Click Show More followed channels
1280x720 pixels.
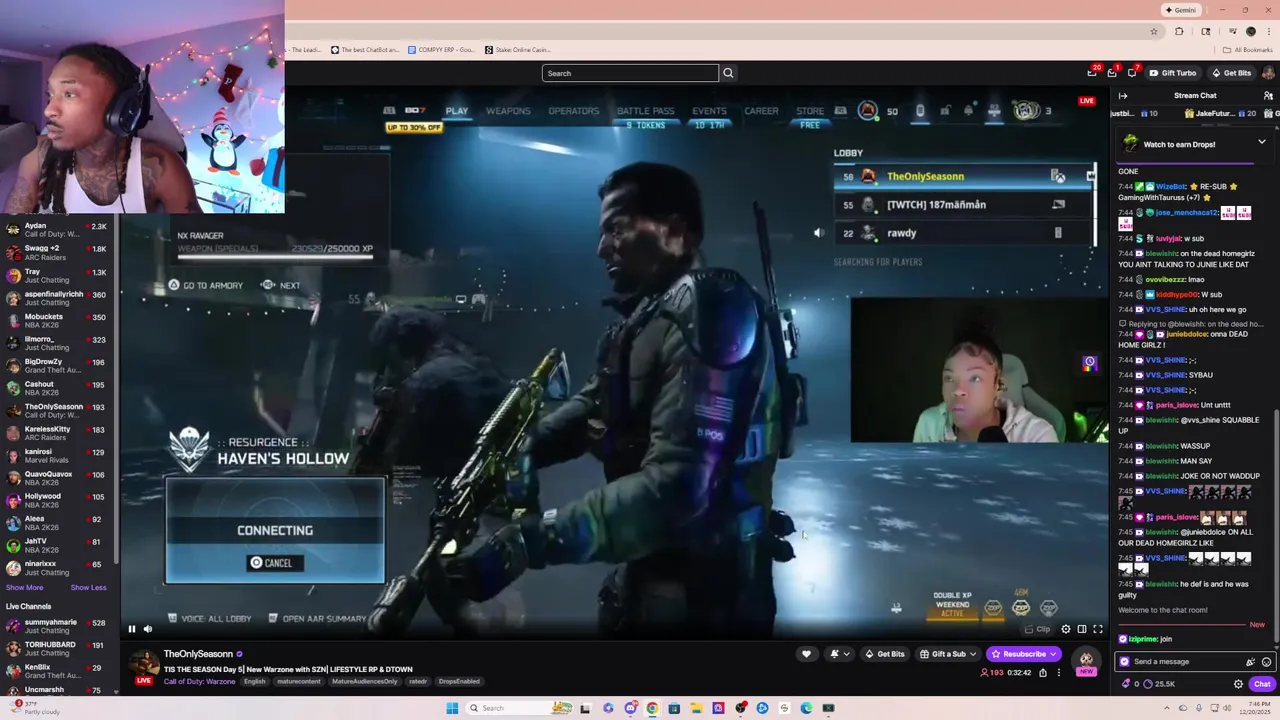pos(25,588)
